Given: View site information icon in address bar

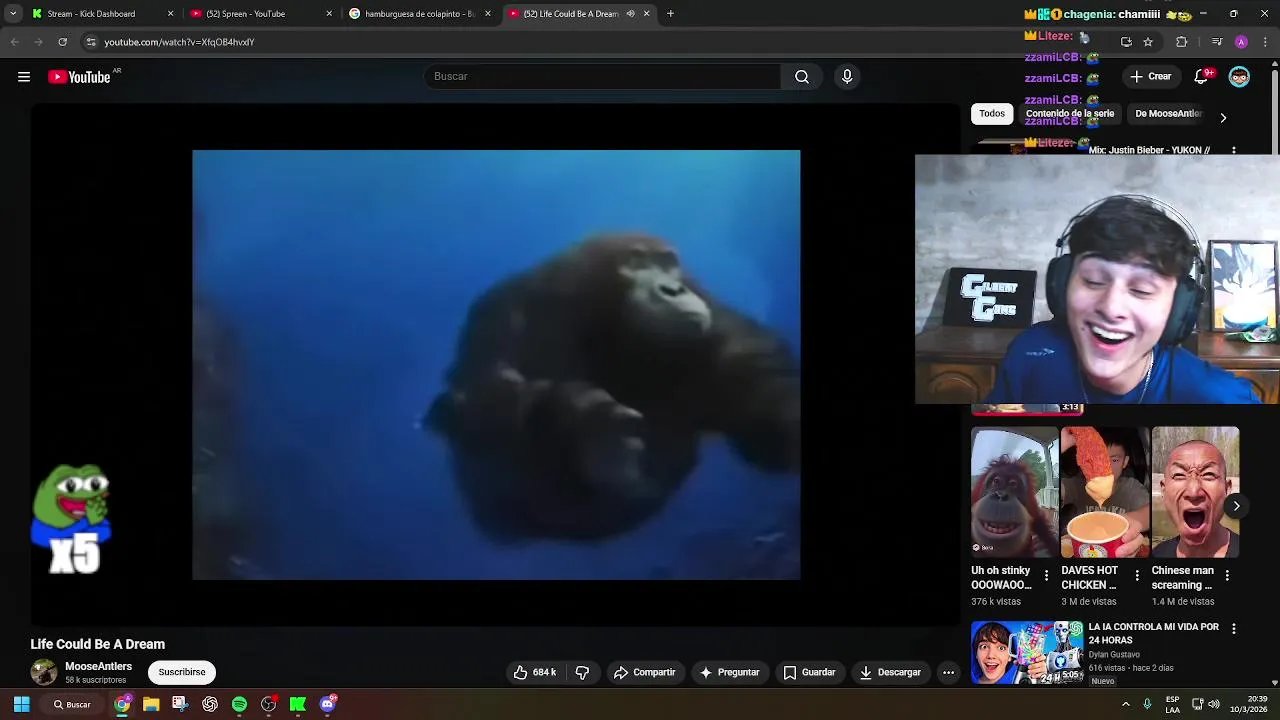Looking at the screenshot, I should coord(91,42).
